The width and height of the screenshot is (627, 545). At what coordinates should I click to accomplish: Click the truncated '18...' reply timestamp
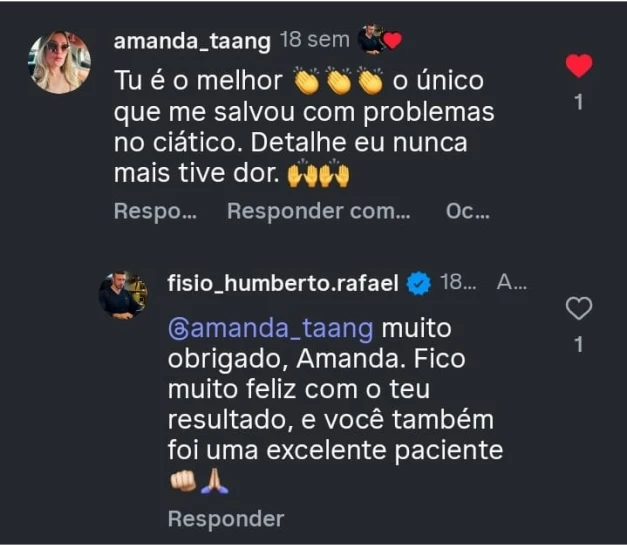coord(459,283)
